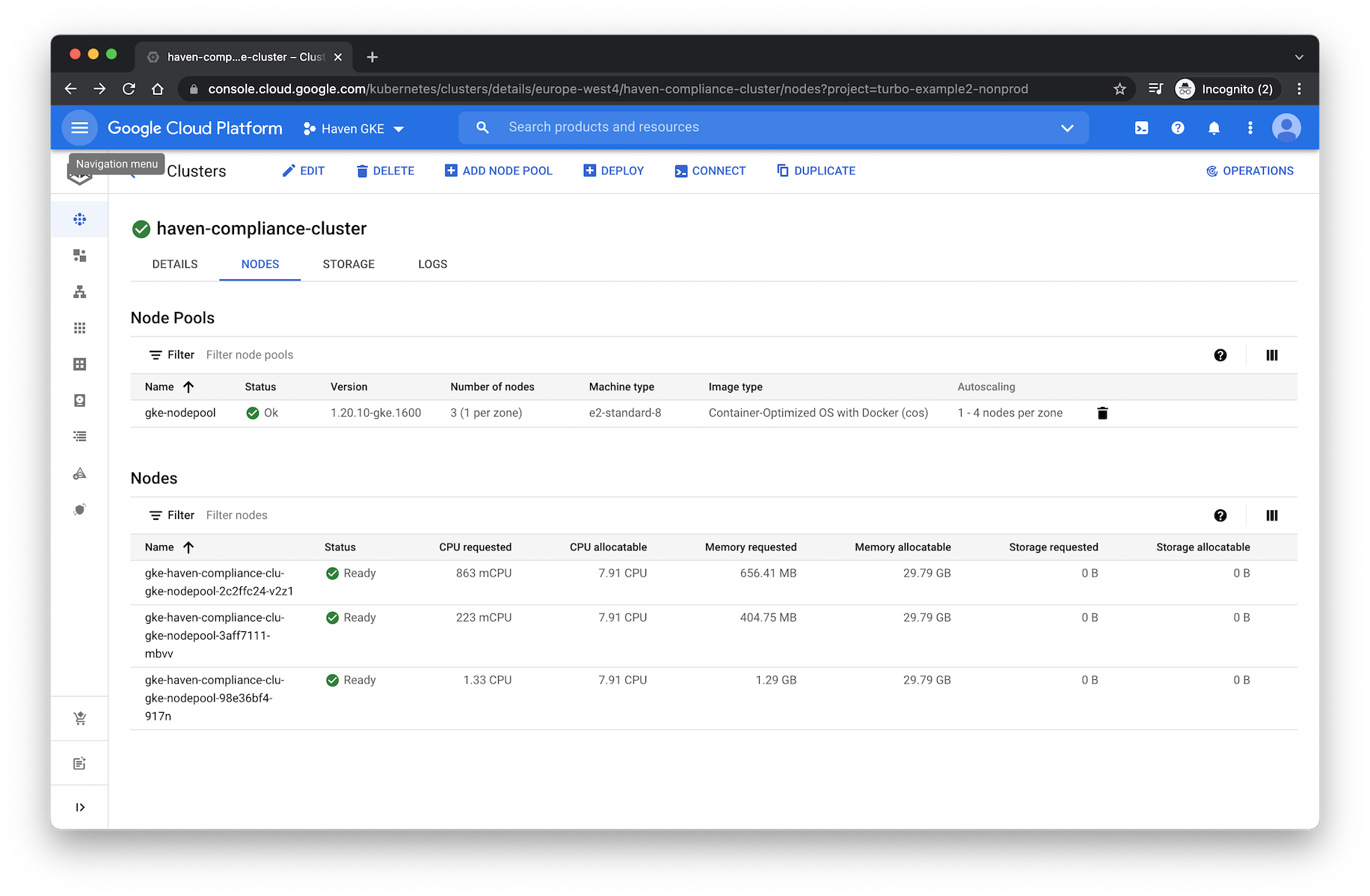
Task: Click the CONNECT button in the toolbar
Action: tap(710, 171)
